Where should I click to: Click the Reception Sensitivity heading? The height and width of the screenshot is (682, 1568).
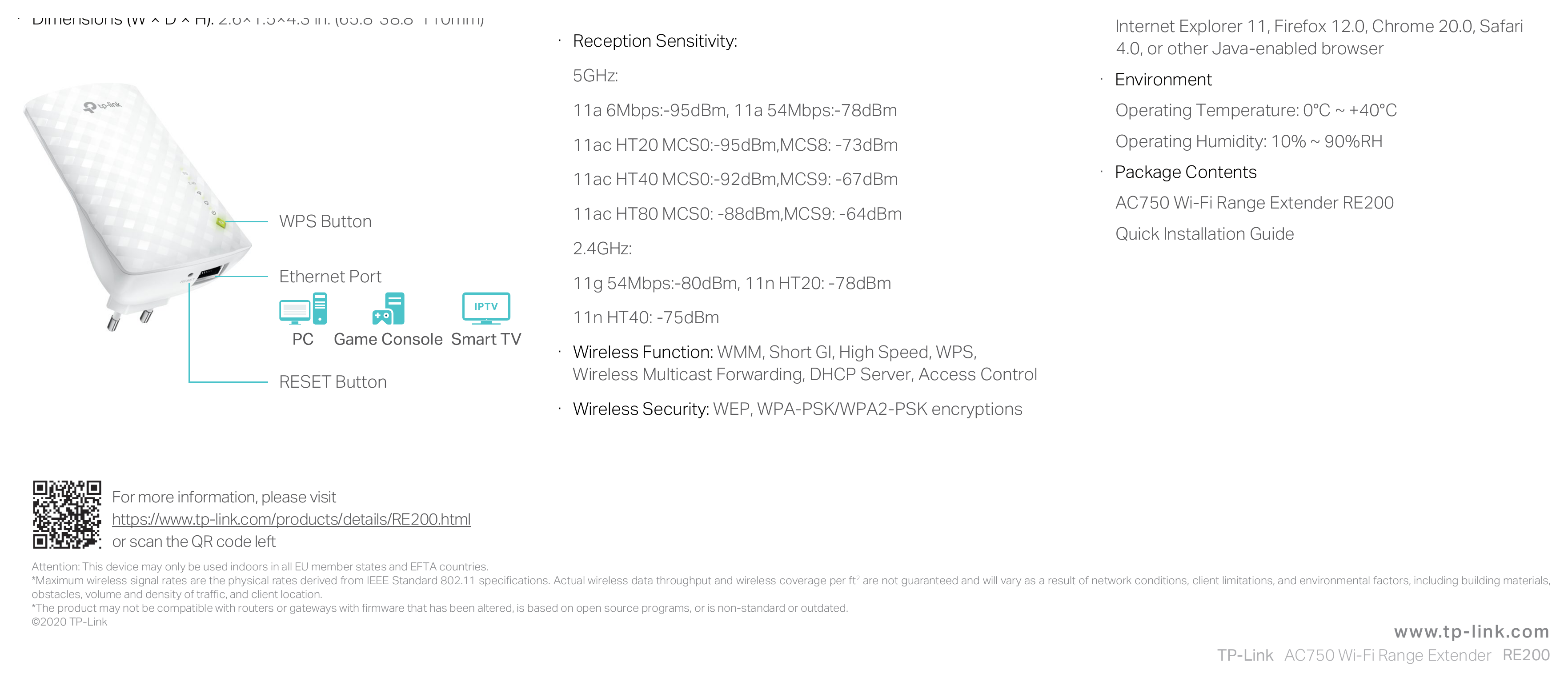point(655,41)
